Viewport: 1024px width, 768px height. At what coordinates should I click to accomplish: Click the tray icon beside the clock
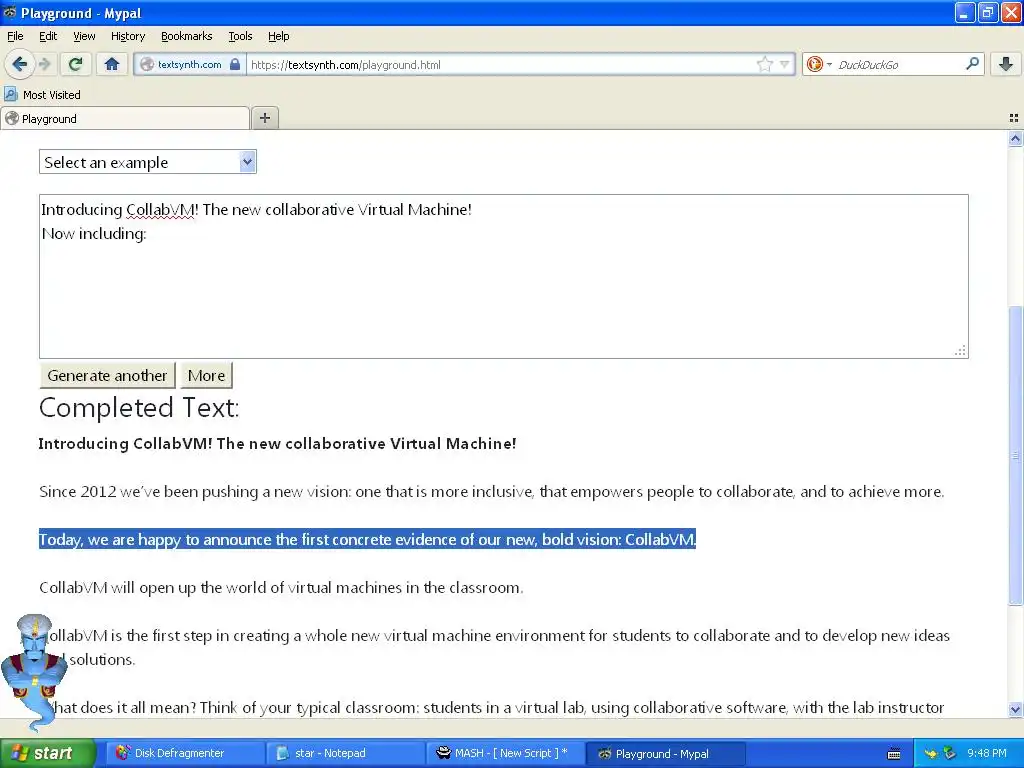point(950,754)
